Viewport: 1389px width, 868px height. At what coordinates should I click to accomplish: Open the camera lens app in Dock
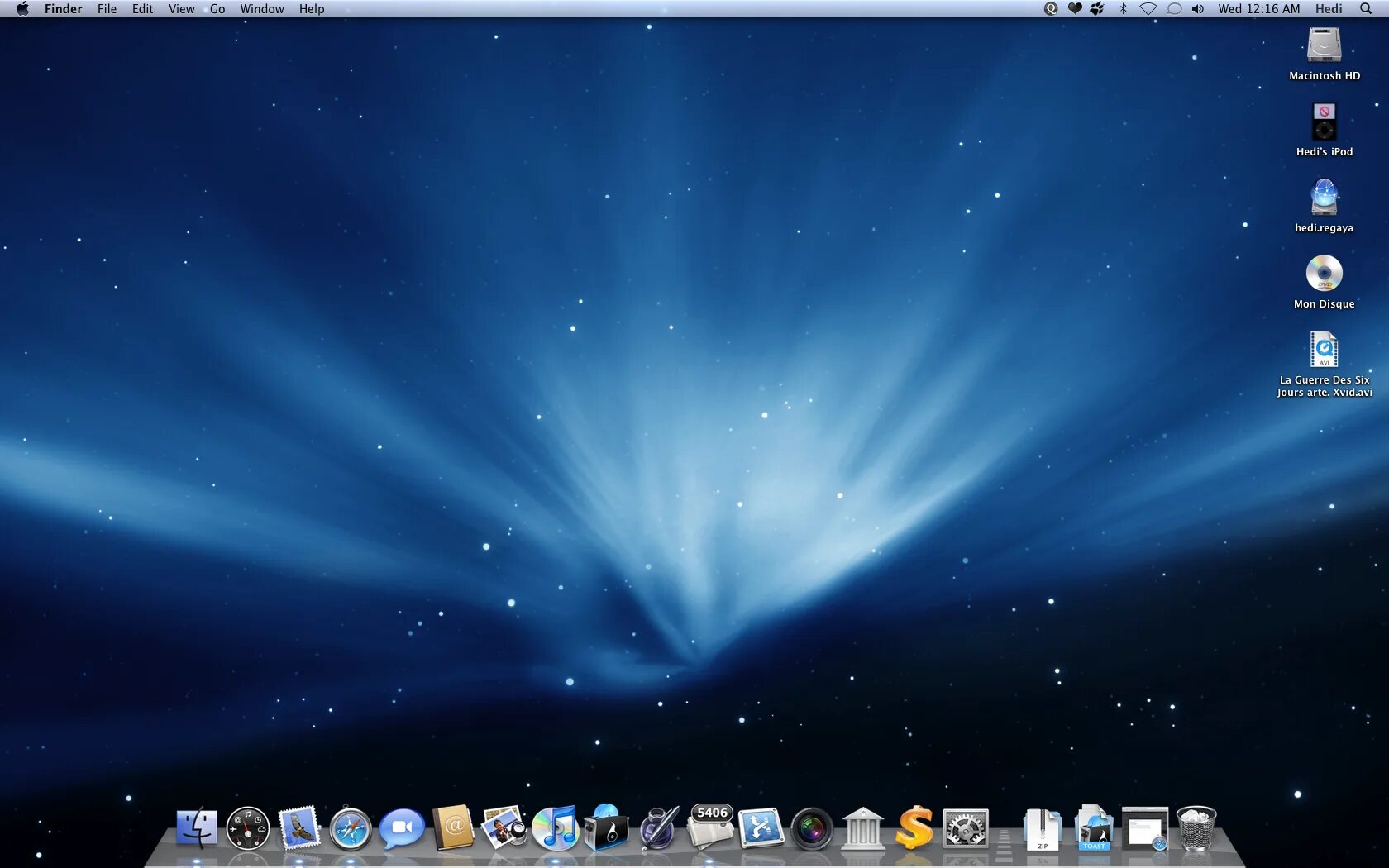click(x=813, y=828)
